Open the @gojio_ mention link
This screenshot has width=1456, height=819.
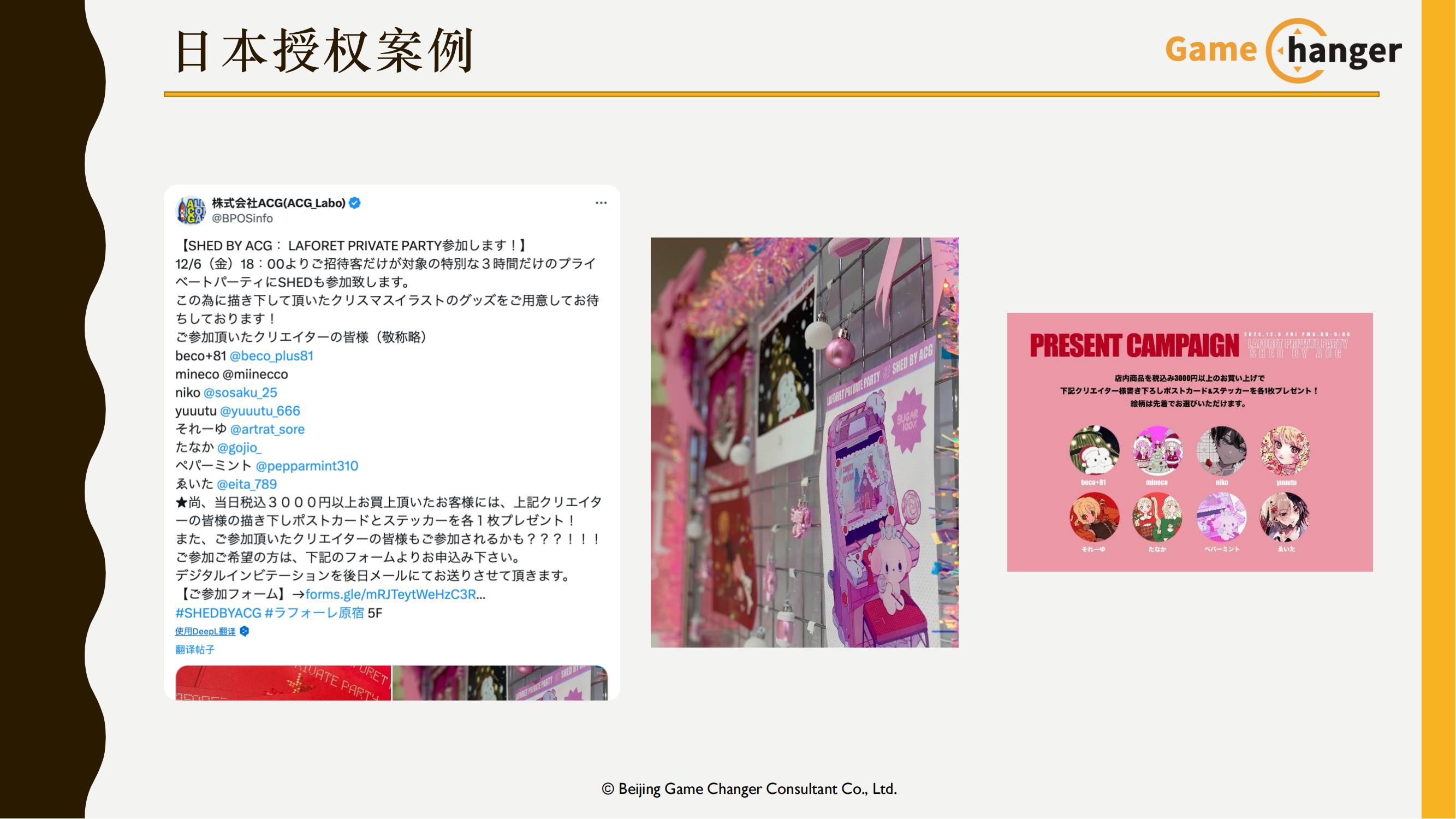click(240, 448)
